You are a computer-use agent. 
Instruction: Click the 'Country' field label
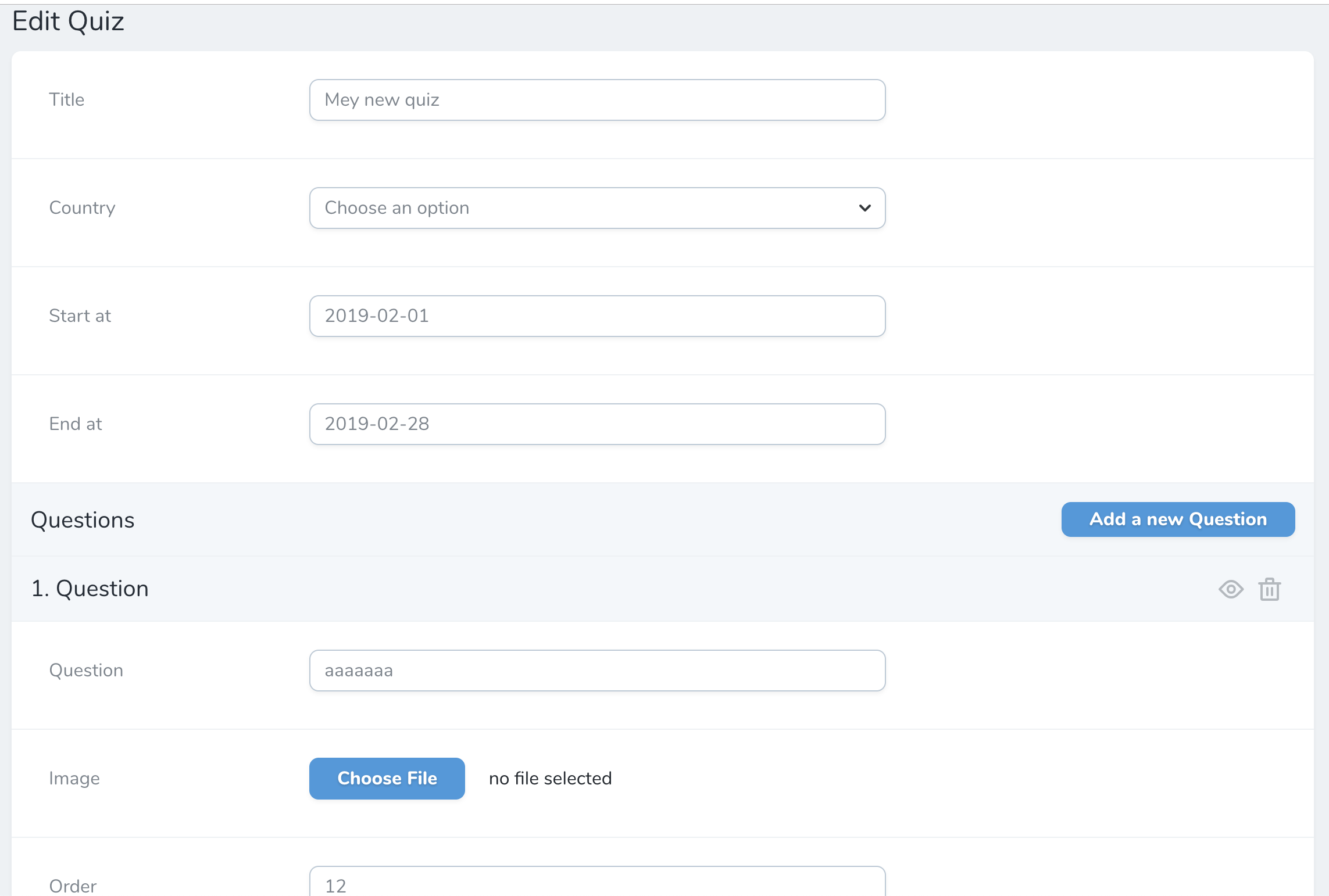82,208
